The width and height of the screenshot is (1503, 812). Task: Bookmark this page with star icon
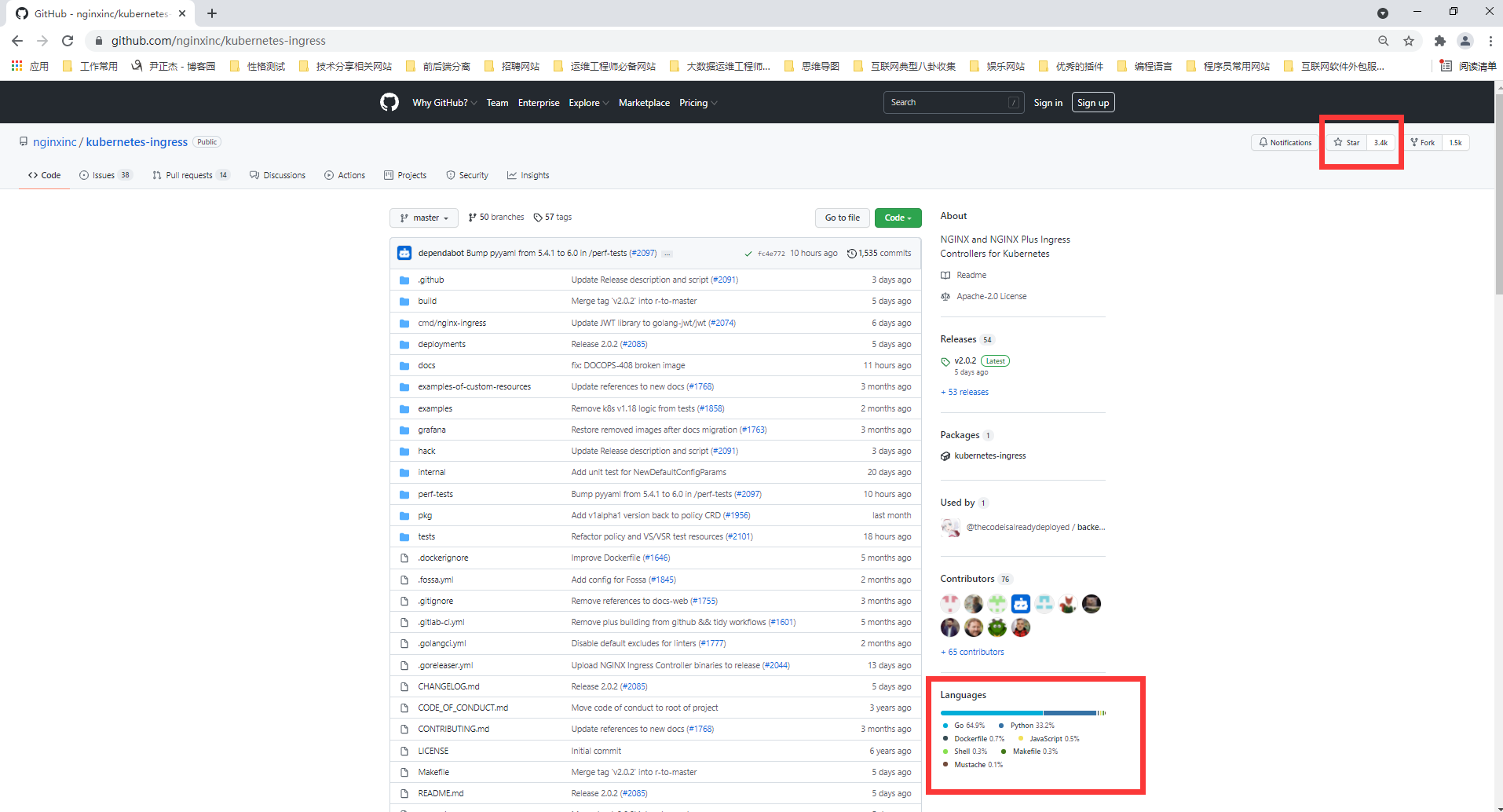pos(1409,41)
